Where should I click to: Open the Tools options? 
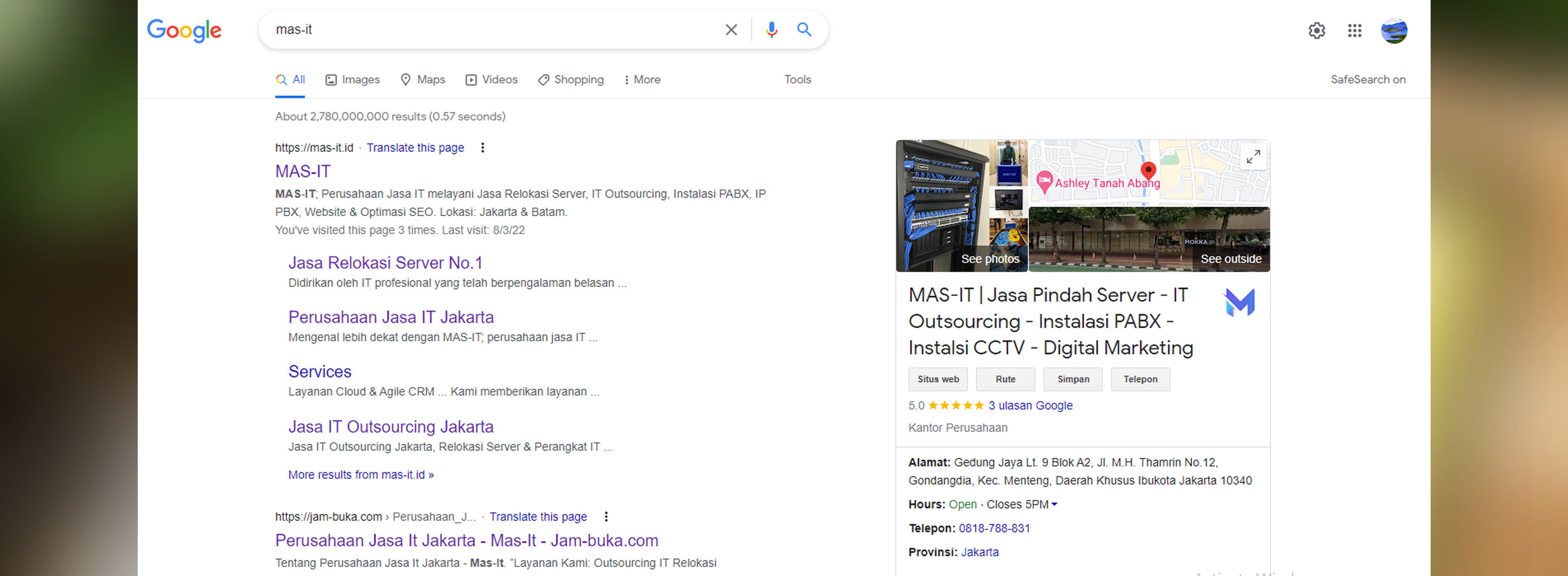(798, 80)
